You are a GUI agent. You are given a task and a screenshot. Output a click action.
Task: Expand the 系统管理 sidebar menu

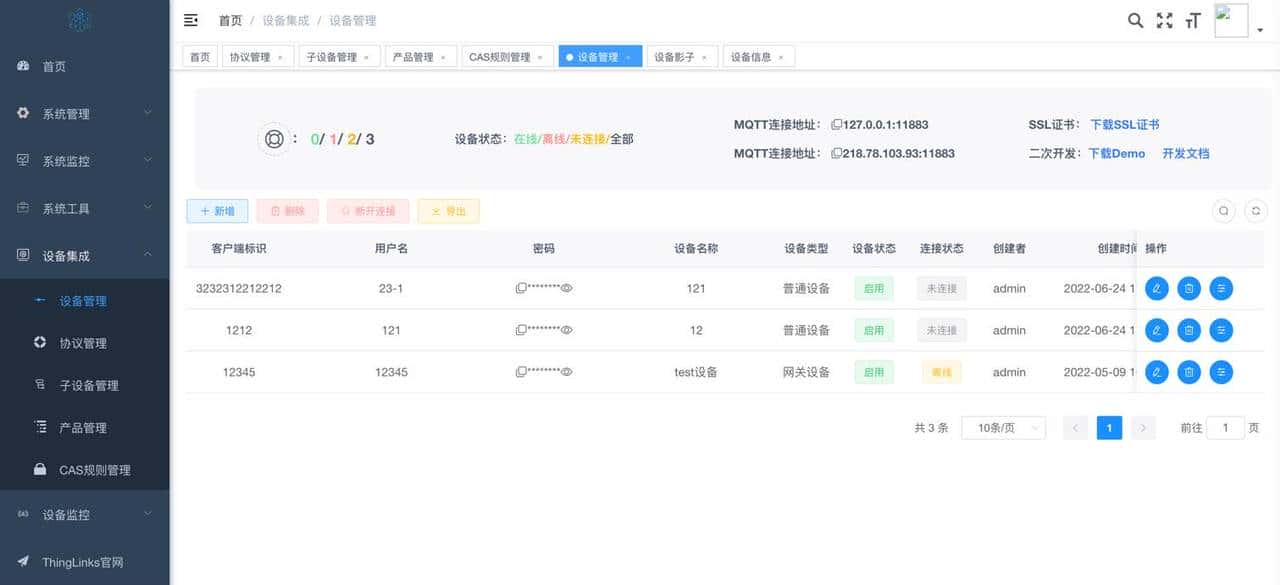coord(62,113)
